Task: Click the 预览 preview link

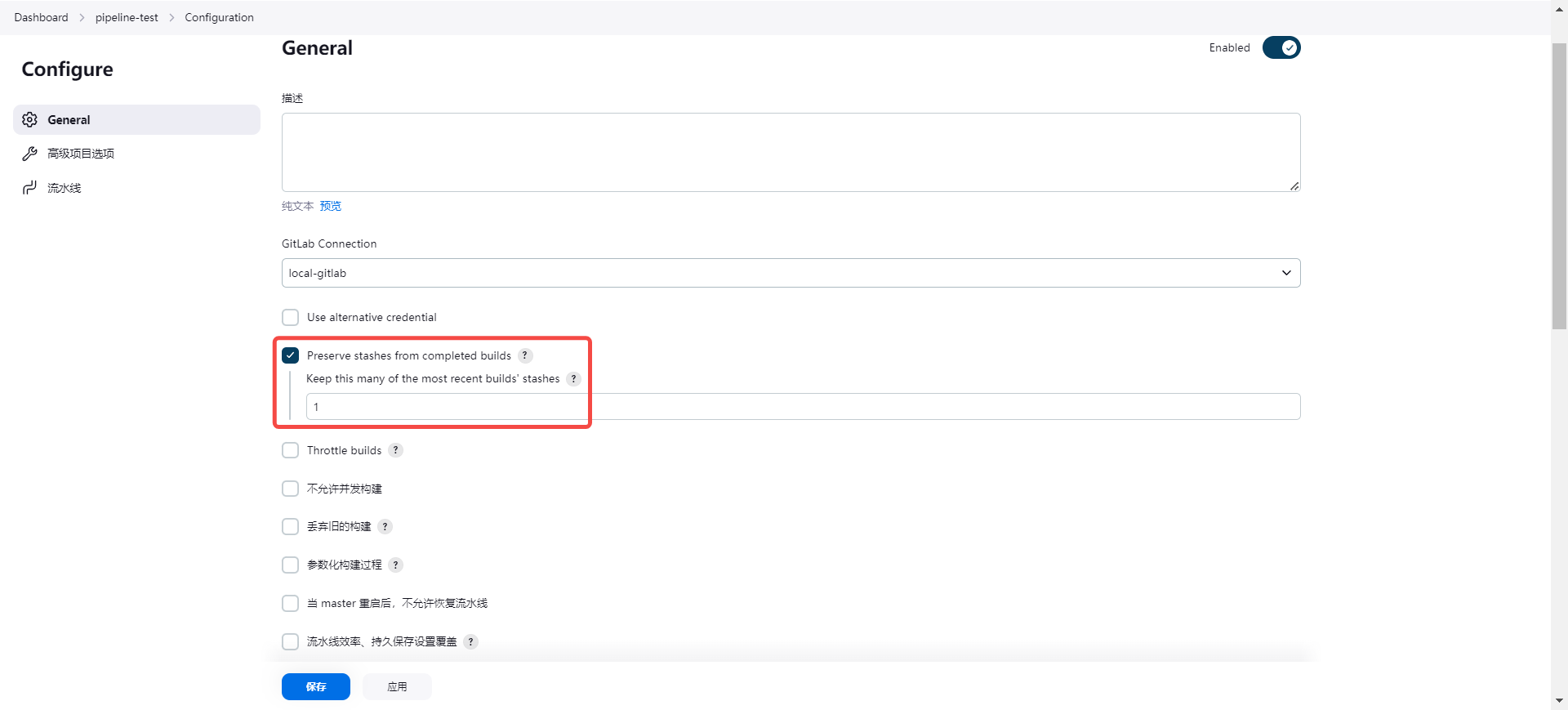Action: point(330,206)
